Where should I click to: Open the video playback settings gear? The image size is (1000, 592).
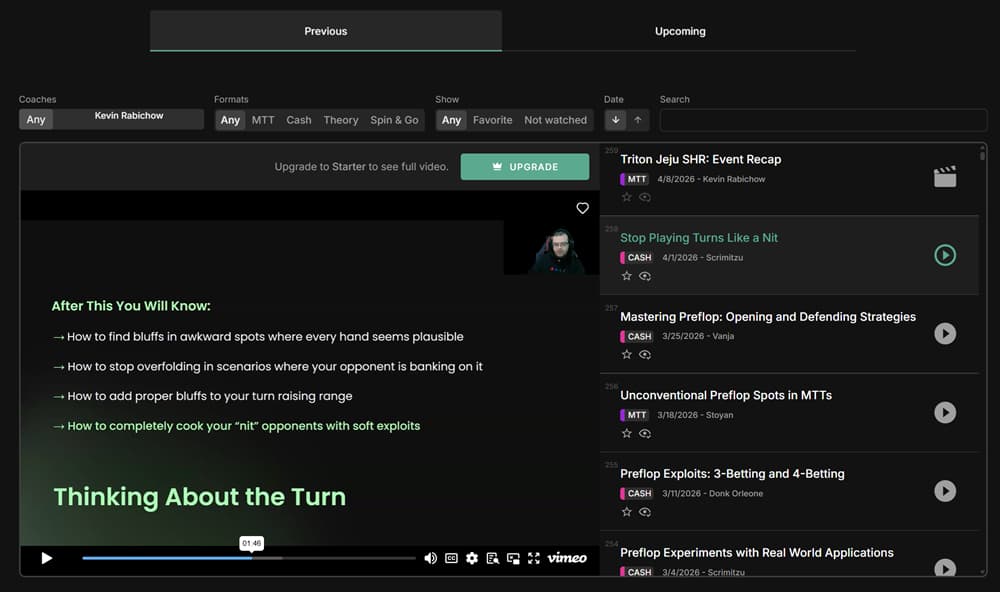pyautogui.click(x=471, y=558)
